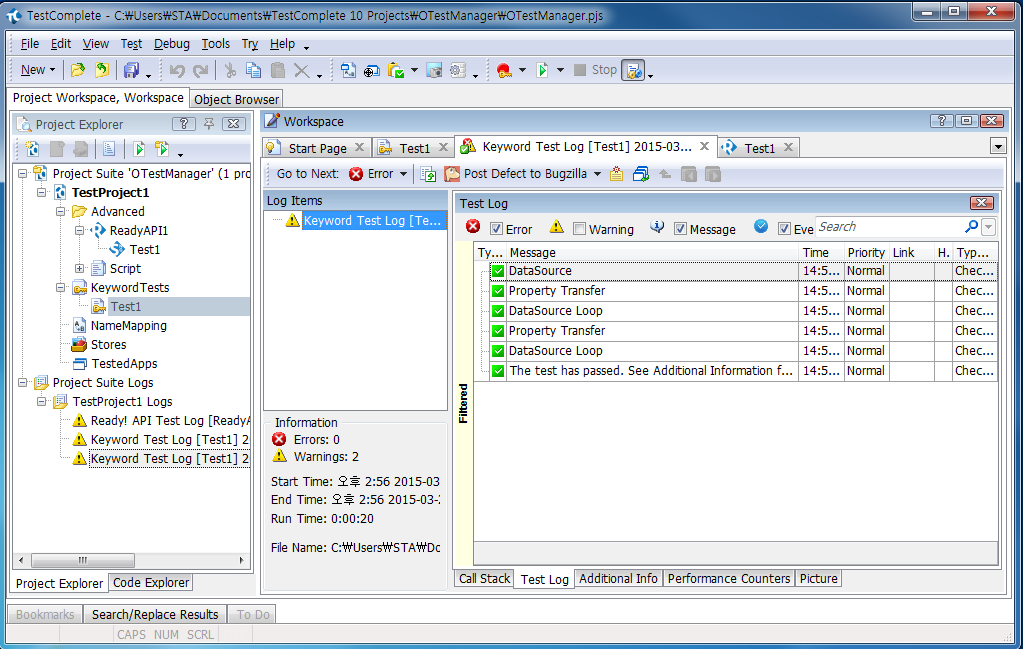Screen dimensions: 1023x649
Task: Click the green Run icon in main toolbar
Action: [541, 70]
